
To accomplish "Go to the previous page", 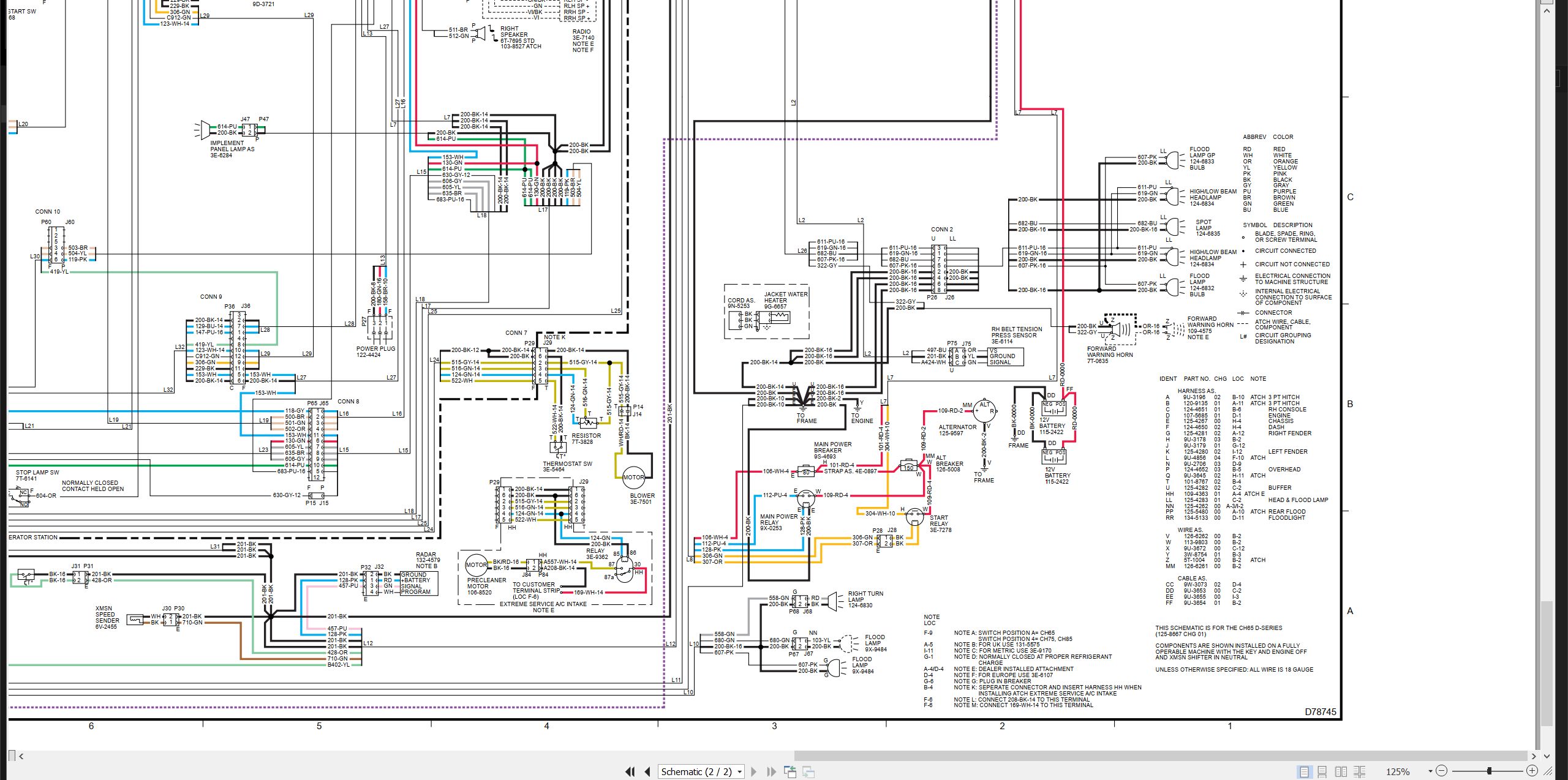I will point(647,771).
